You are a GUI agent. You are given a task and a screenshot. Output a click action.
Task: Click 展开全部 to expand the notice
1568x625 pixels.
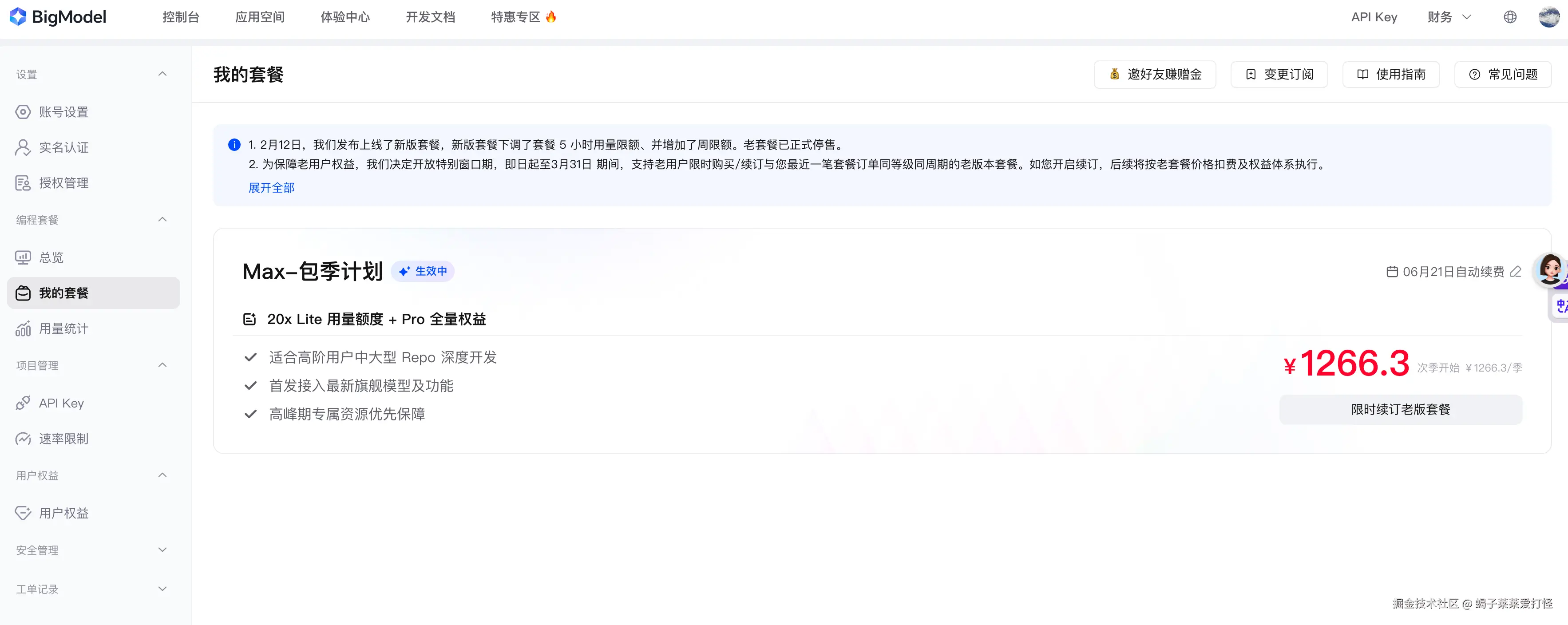coord(272,187)
